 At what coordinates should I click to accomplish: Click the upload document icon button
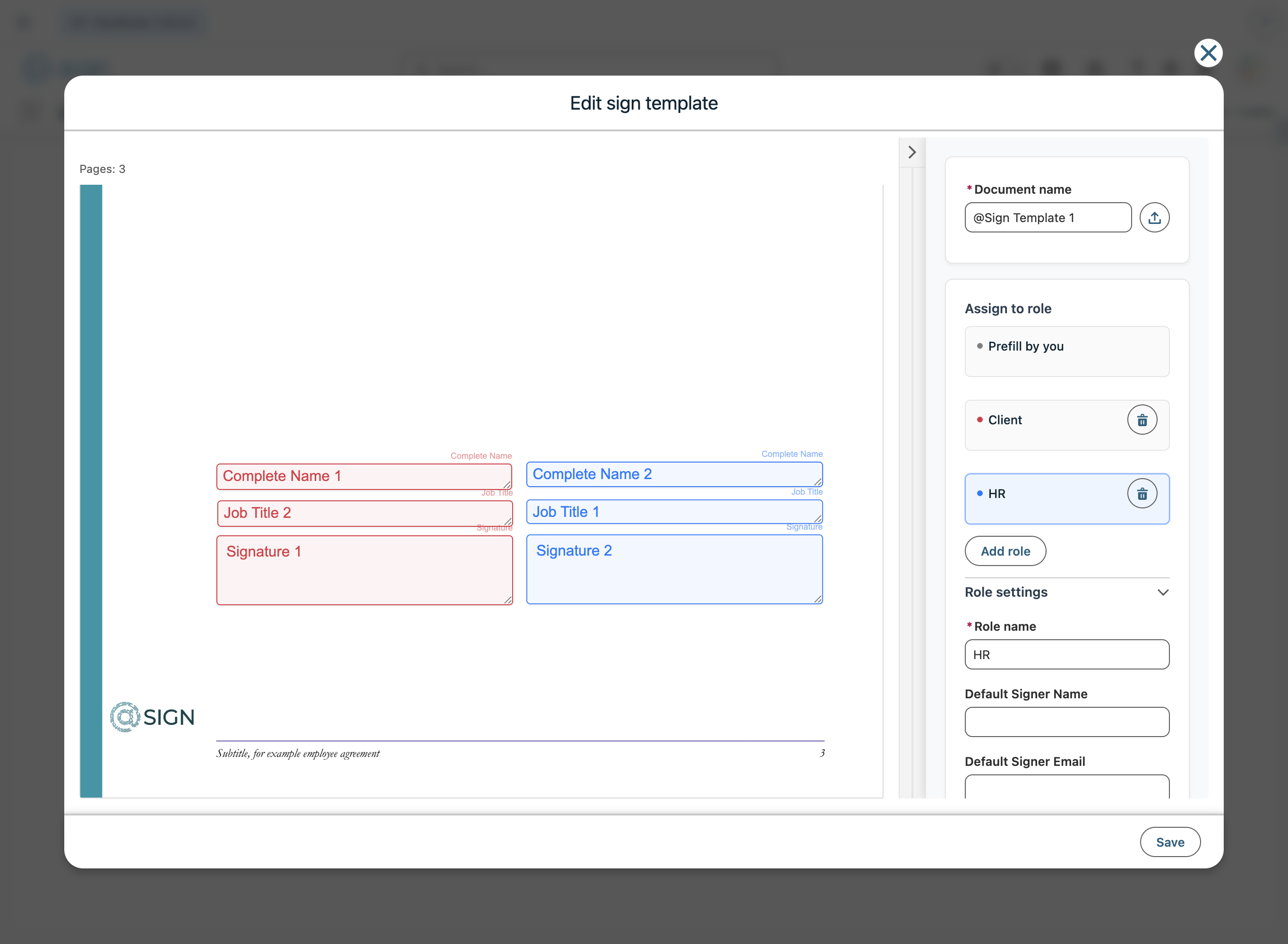tap(1154, 218)
